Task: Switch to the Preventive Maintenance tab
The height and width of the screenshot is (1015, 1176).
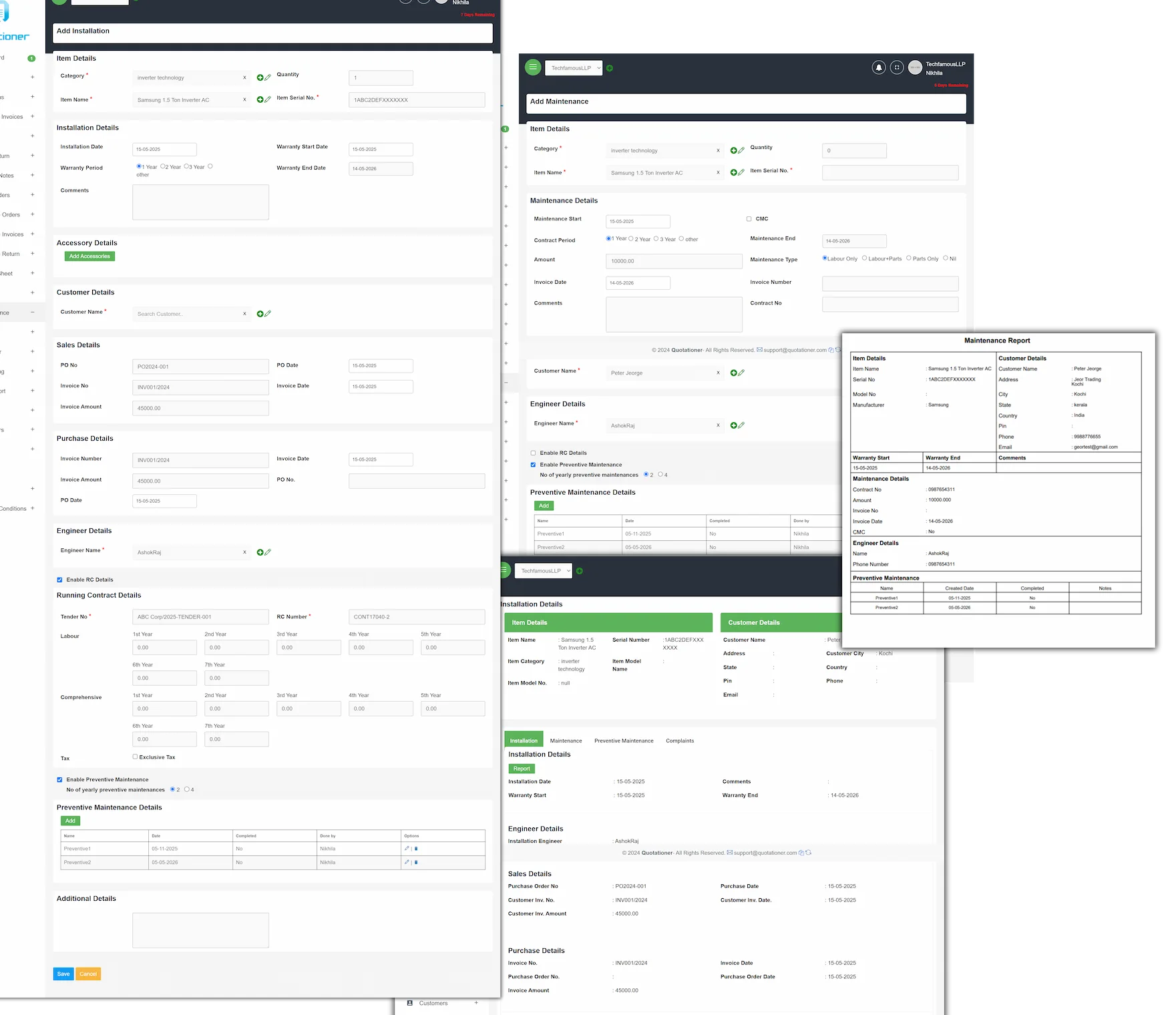Action: 624,741
